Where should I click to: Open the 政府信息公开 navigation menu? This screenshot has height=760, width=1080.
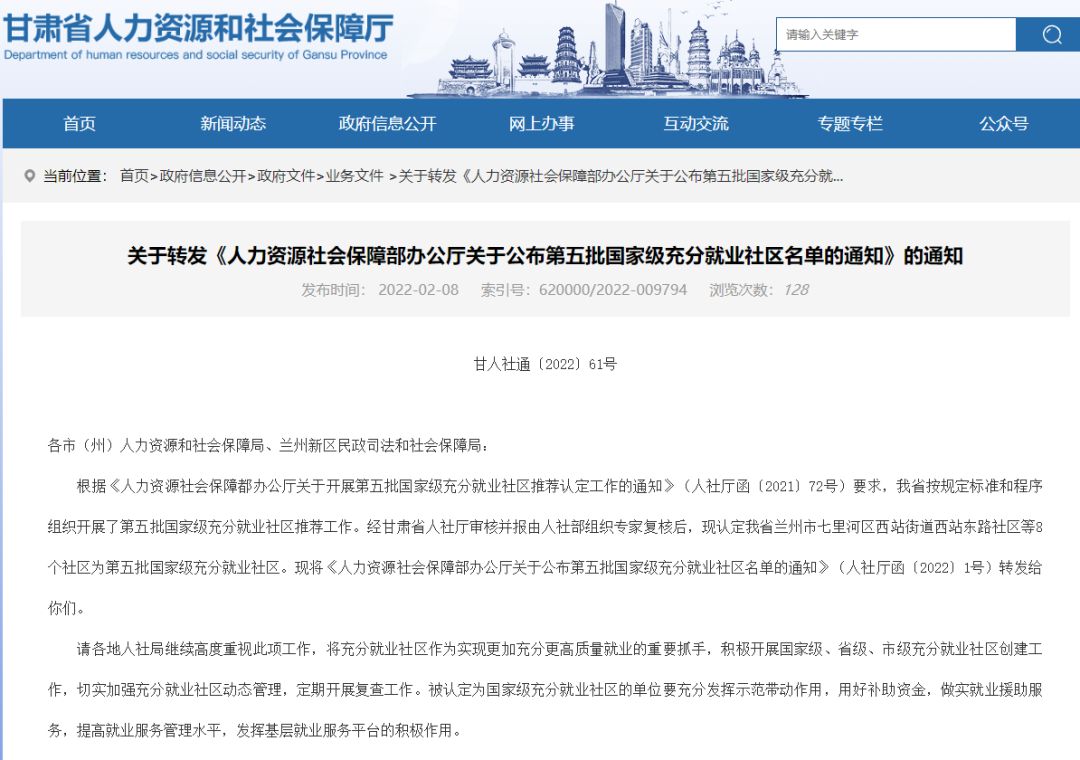pos(387,123)
